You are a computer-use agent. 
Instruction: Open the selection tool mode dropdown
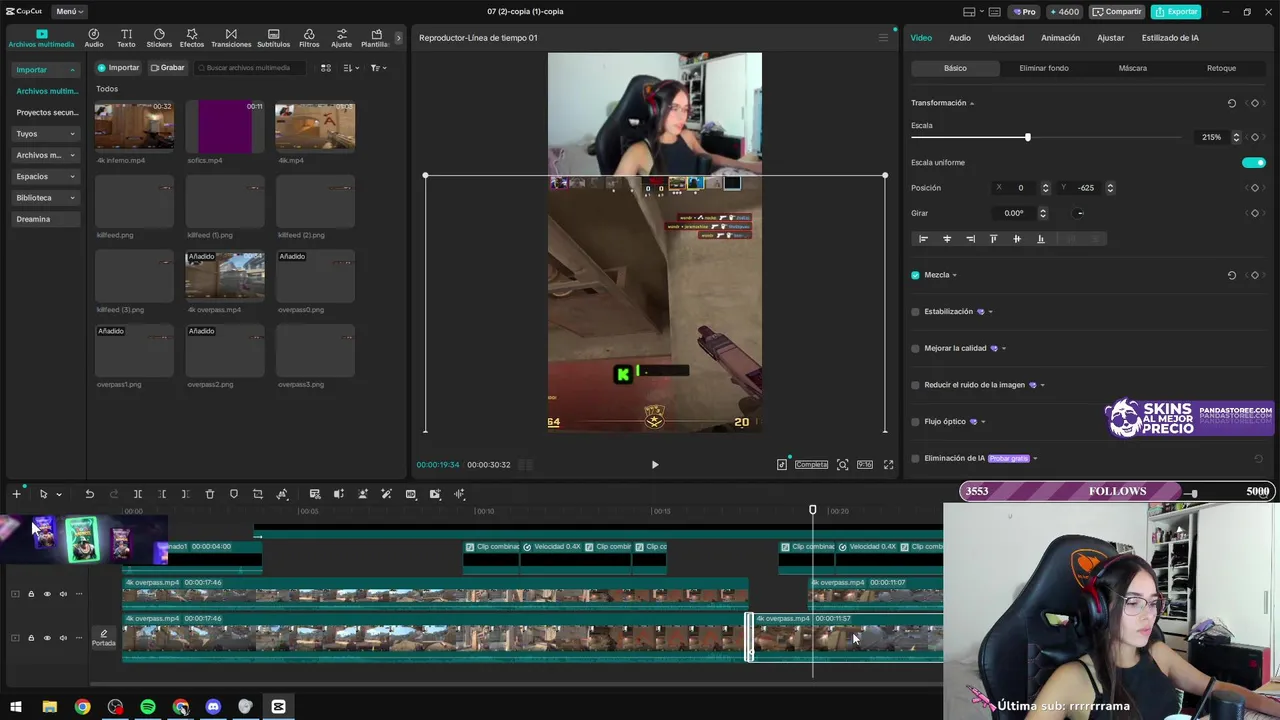click(x=59, y=494)
